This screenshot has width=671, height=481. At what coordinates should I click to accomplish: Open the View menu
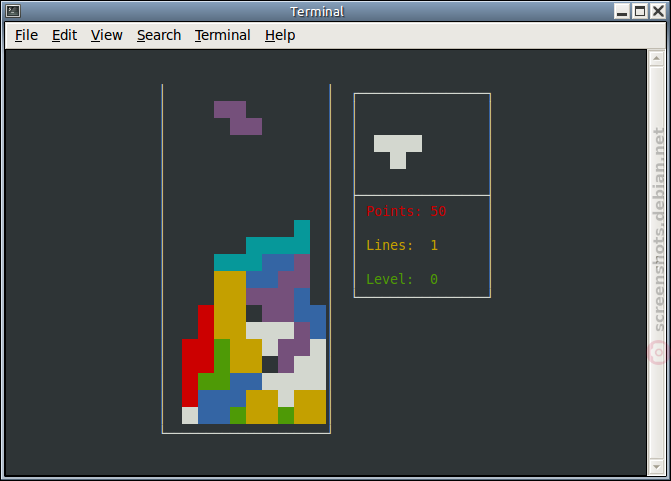(107, 35)
